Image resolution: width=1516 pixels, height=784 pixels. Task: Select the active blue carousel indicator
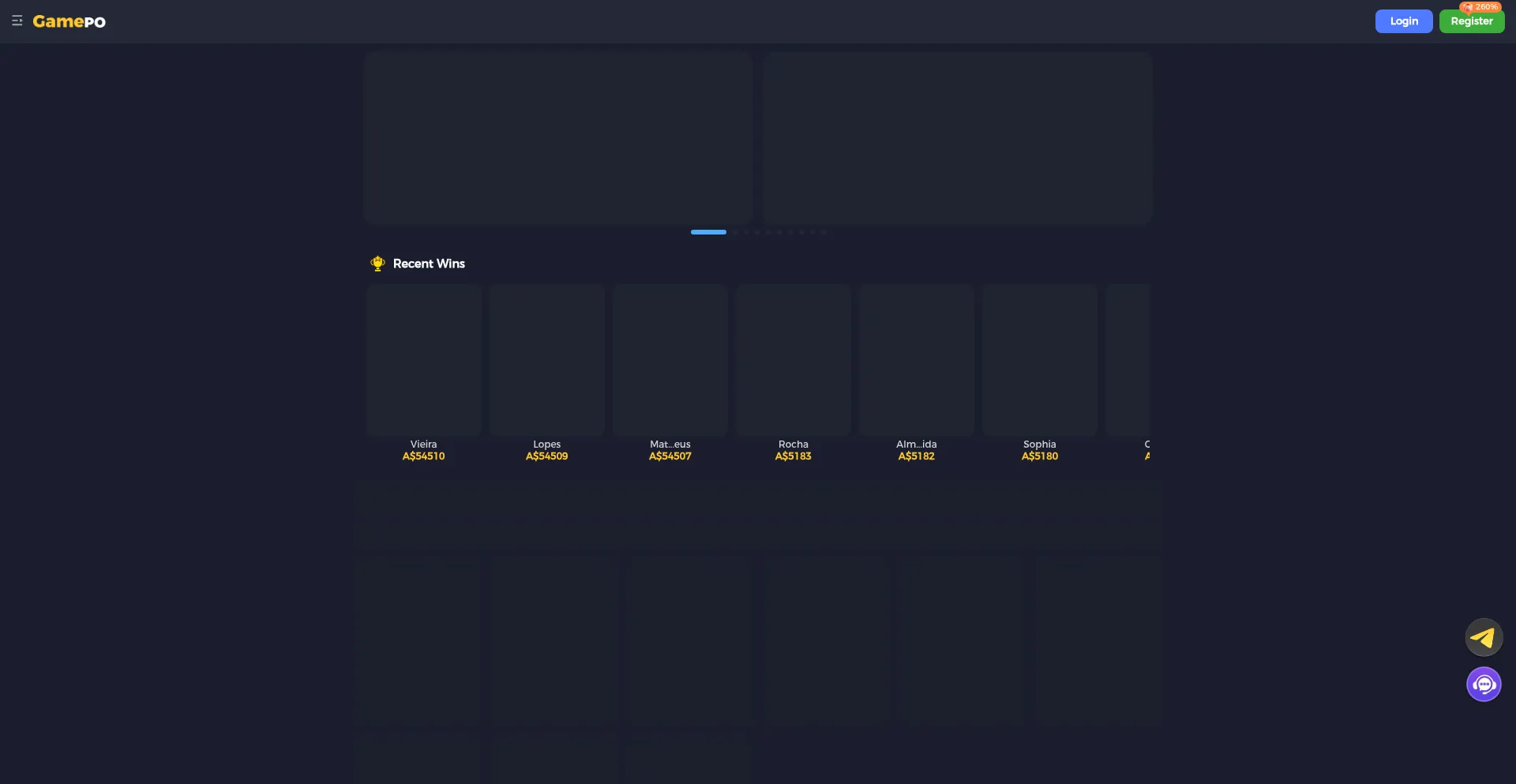pyautogui.click(x=708, y=232)
